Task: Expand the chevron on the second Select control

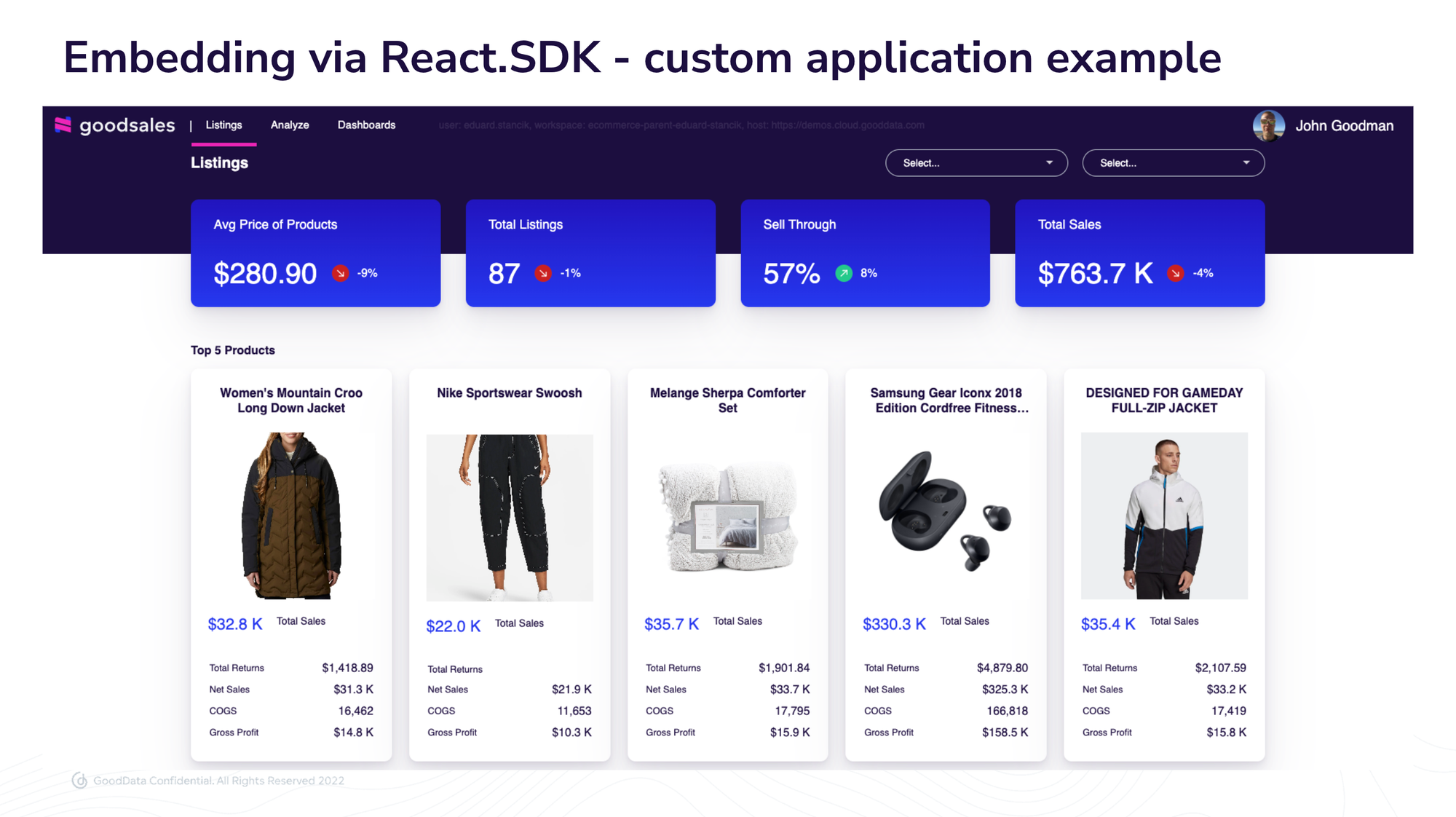Action: pos(1246,162)
